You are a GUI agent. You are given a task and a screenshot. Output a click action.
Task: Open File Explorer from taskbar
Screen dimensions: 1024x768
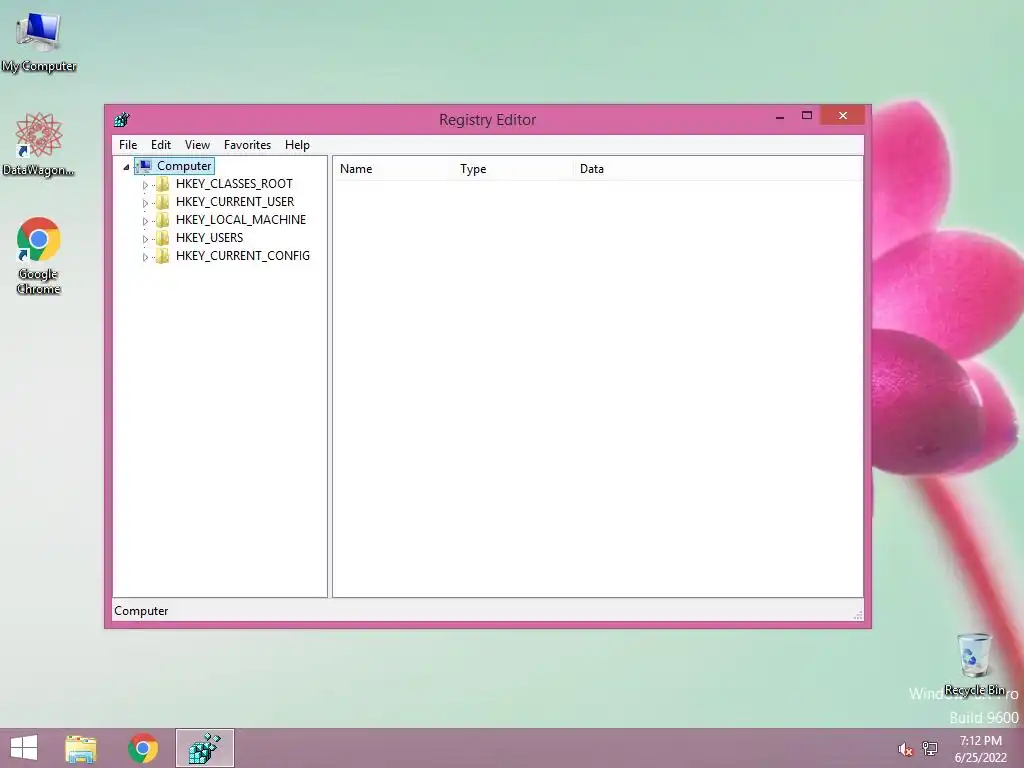[81, 748]
